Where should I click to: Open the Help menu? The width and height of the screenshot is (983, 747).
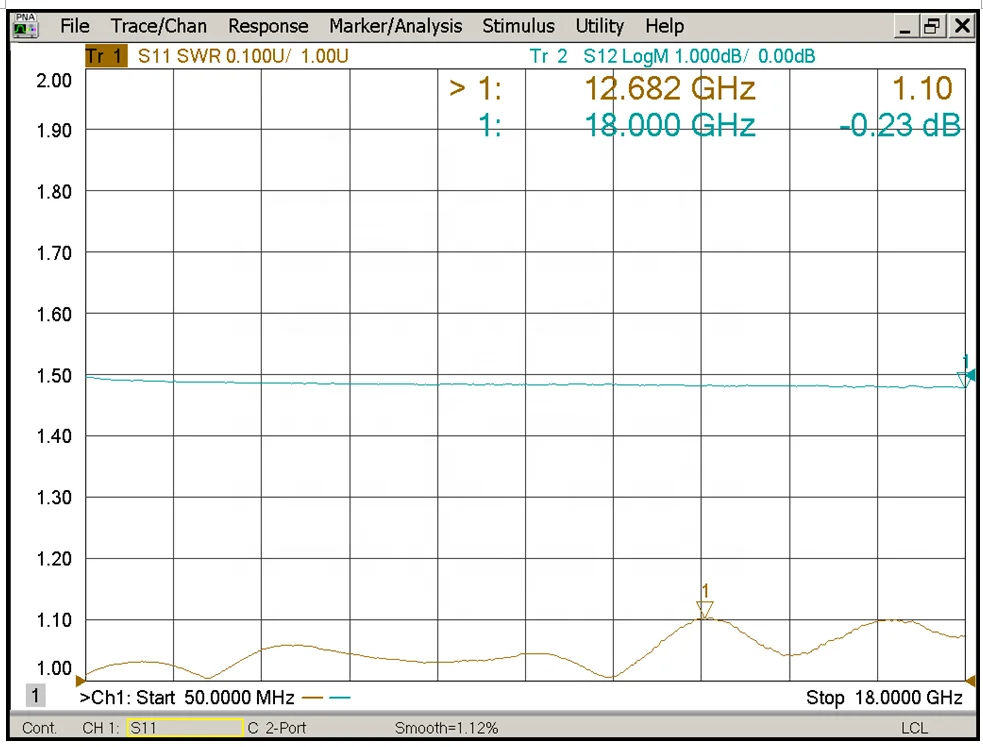(x=664, y=27)
